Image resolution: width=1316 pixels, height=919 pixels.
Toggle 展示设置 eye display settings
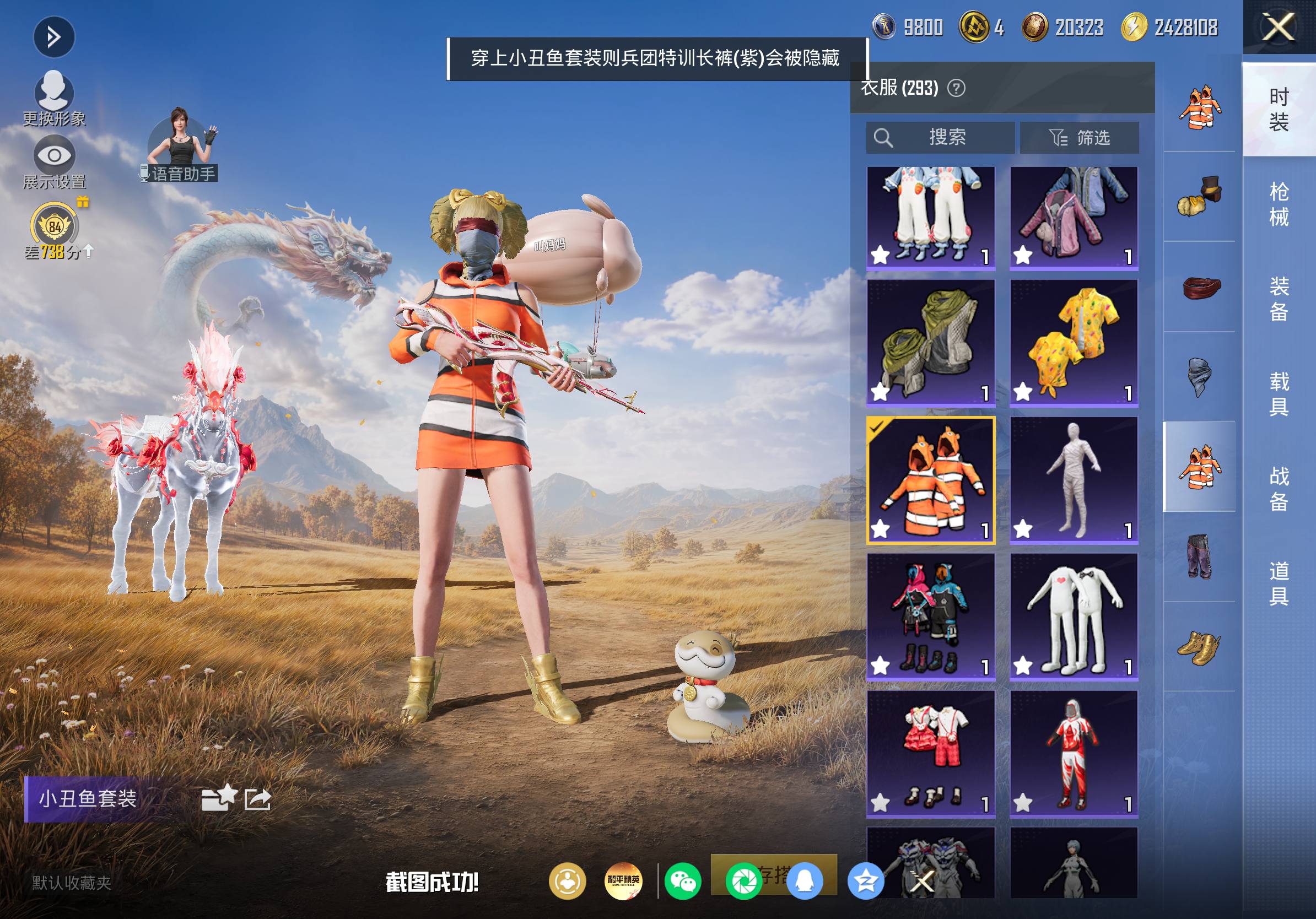click(x=54, y=155)
